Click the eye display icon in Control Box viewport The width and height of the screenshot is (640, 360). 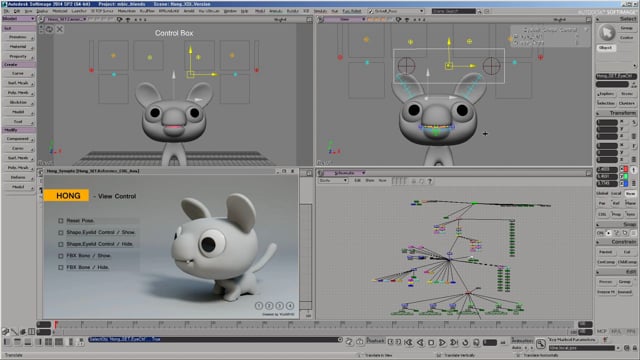tap(128, 19)
